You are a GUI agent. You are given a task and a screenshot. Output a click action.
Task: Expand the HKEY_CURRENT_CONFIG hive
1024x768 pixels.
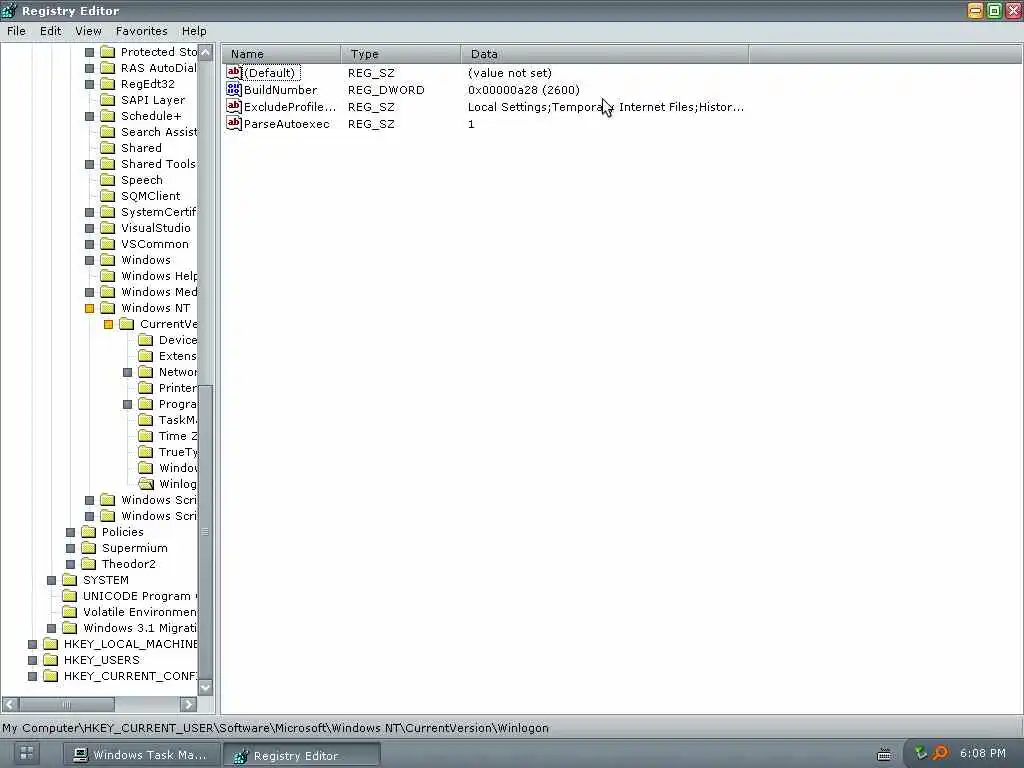(x=32, y=676)
